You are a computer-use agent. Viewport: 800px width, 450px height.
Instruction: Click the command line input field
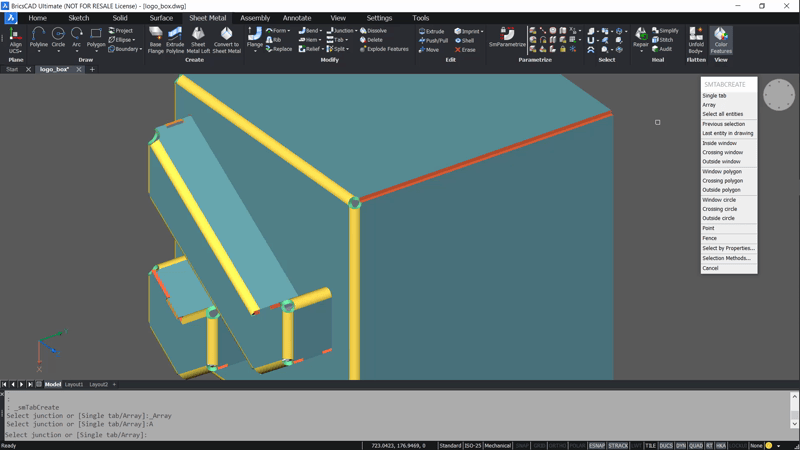[398, 435]
